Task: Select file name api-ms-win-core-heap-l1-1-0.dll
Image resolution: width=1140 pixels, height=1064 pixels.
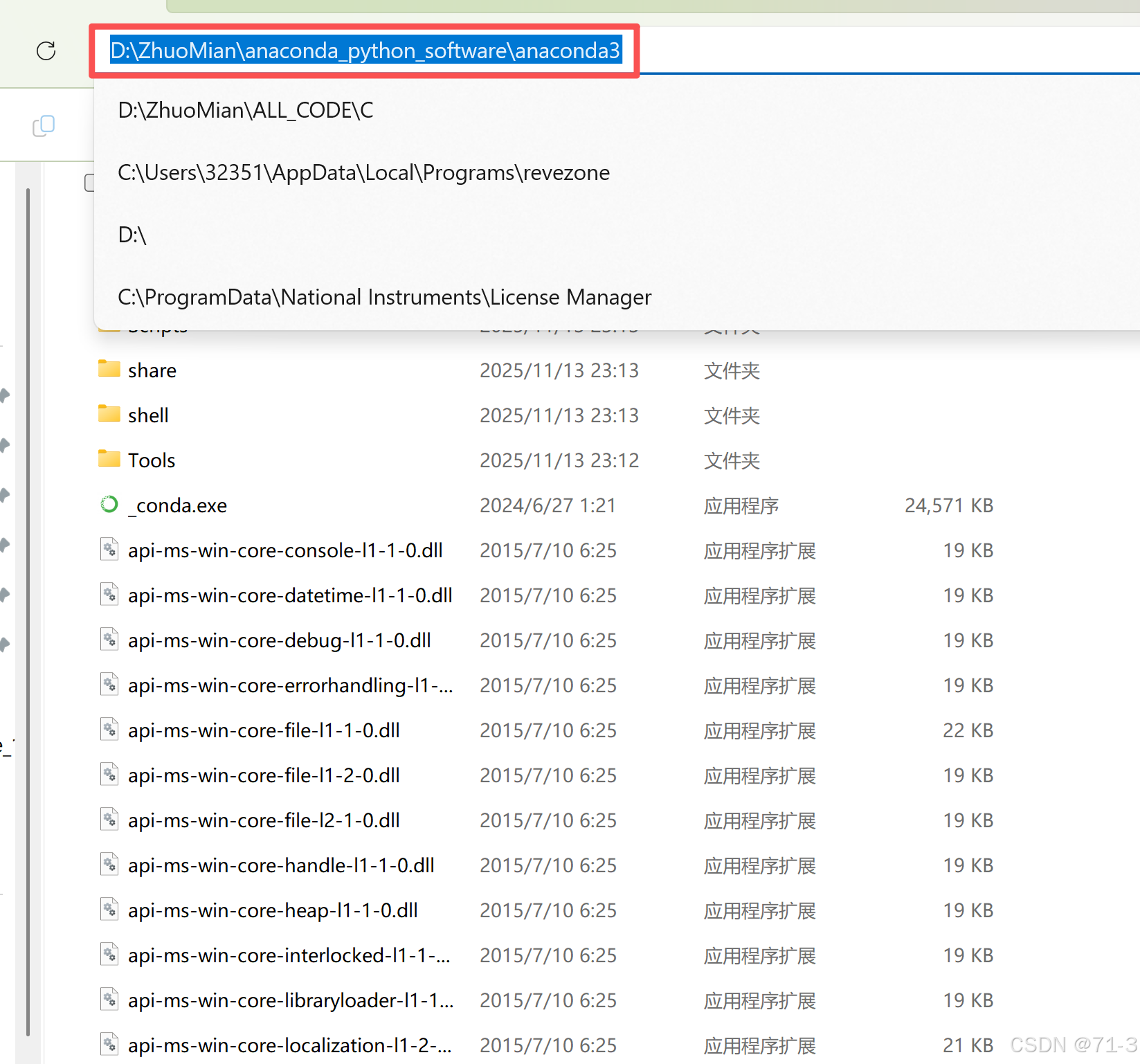Action: [273, 910]
